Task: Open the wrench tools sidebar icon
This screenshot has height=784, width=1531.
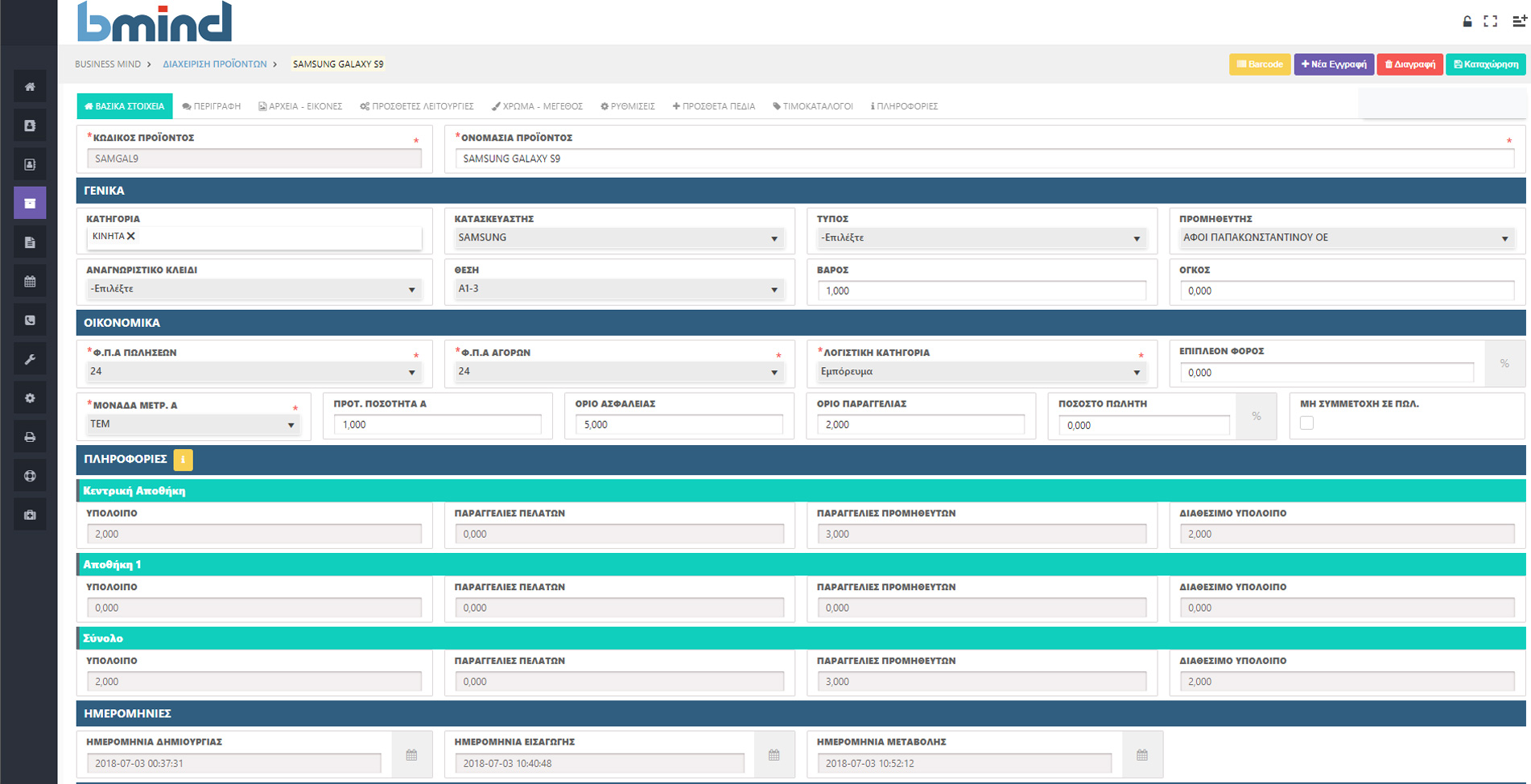Action: [30, 359]
